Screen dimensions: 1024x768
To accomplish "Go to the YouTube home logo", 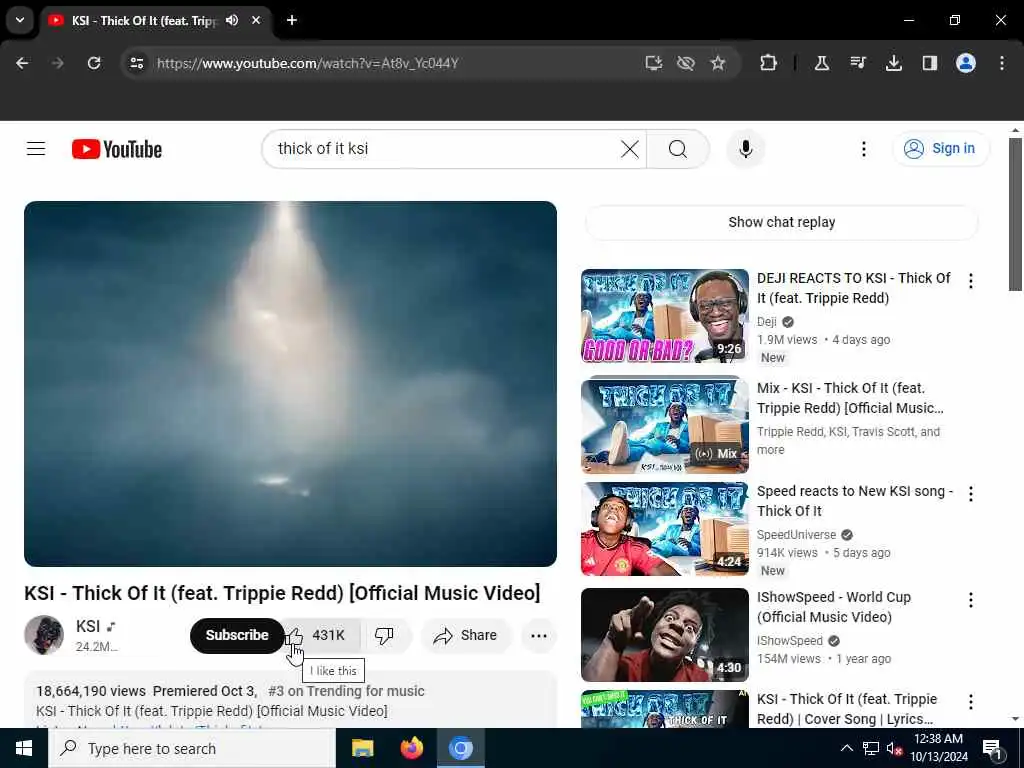I will 117,150.
